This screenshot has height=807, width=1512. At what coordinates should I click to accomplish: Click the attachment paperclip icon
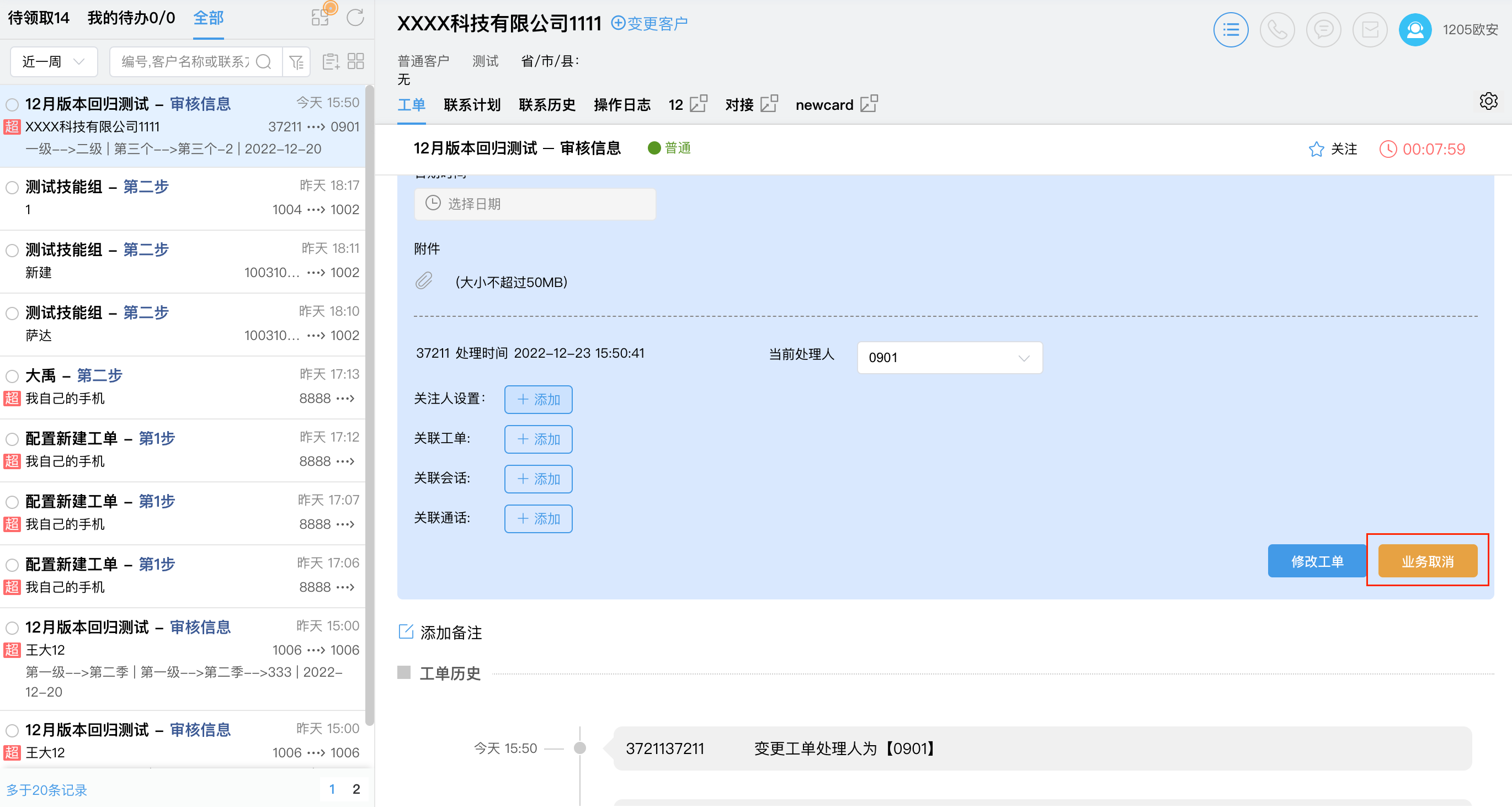point(424,282)
